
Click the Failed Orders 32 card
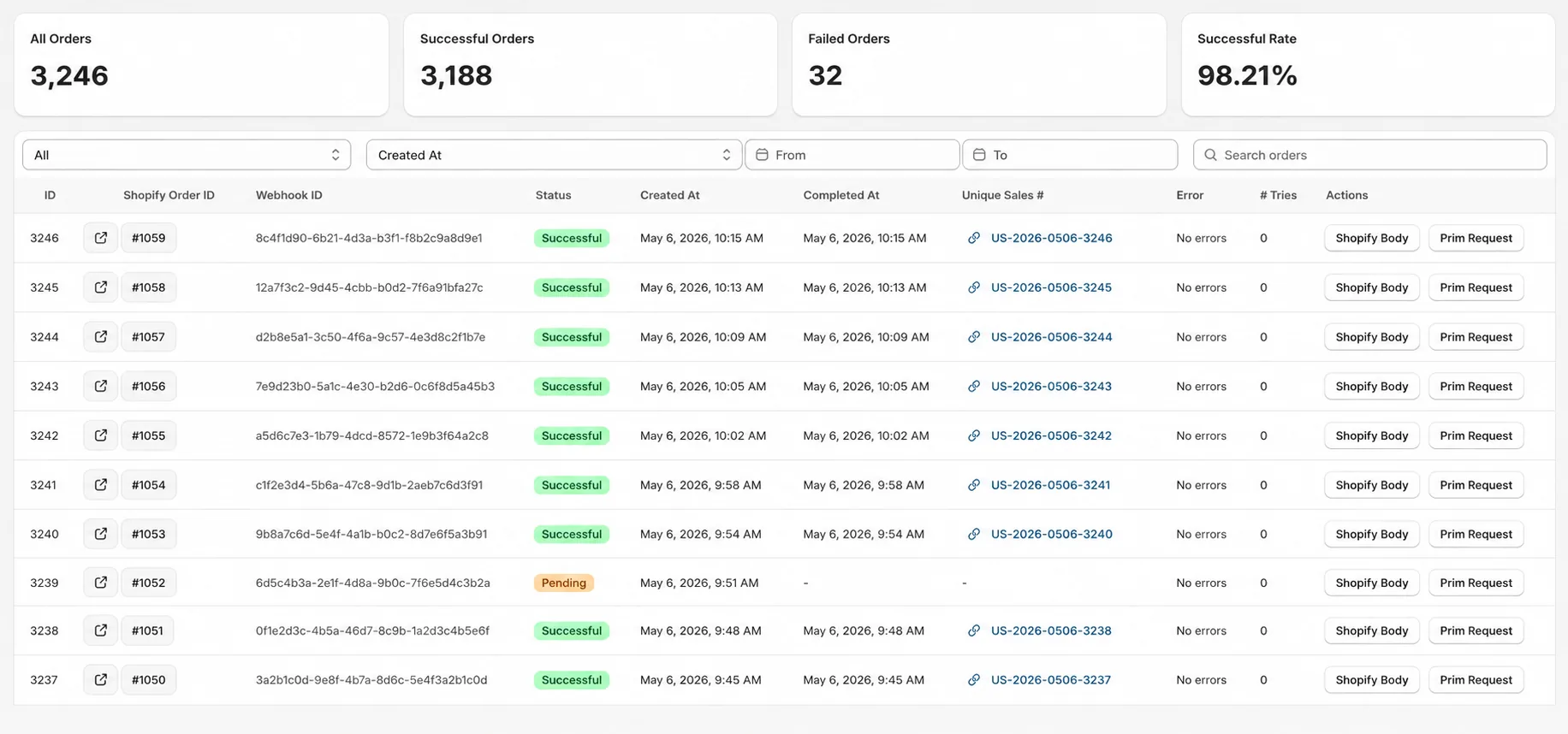(979, 64)
